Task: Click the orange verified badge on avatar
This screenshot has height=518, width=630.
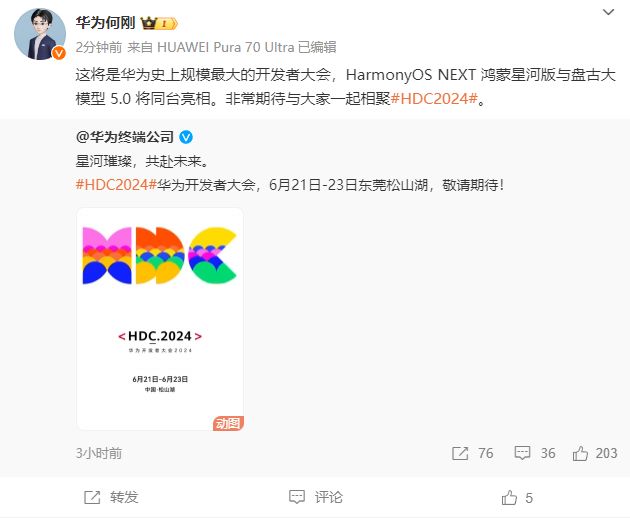Action: pyautogui.click(x=59, y=53)
